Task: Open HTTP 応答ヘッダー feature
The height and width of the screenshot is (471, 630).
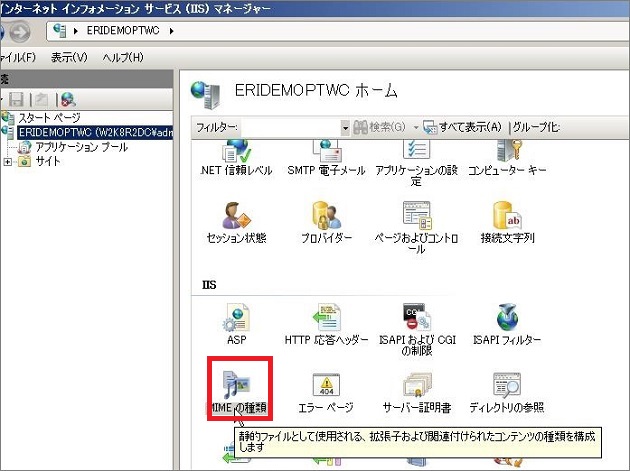Action: (327, 319)
